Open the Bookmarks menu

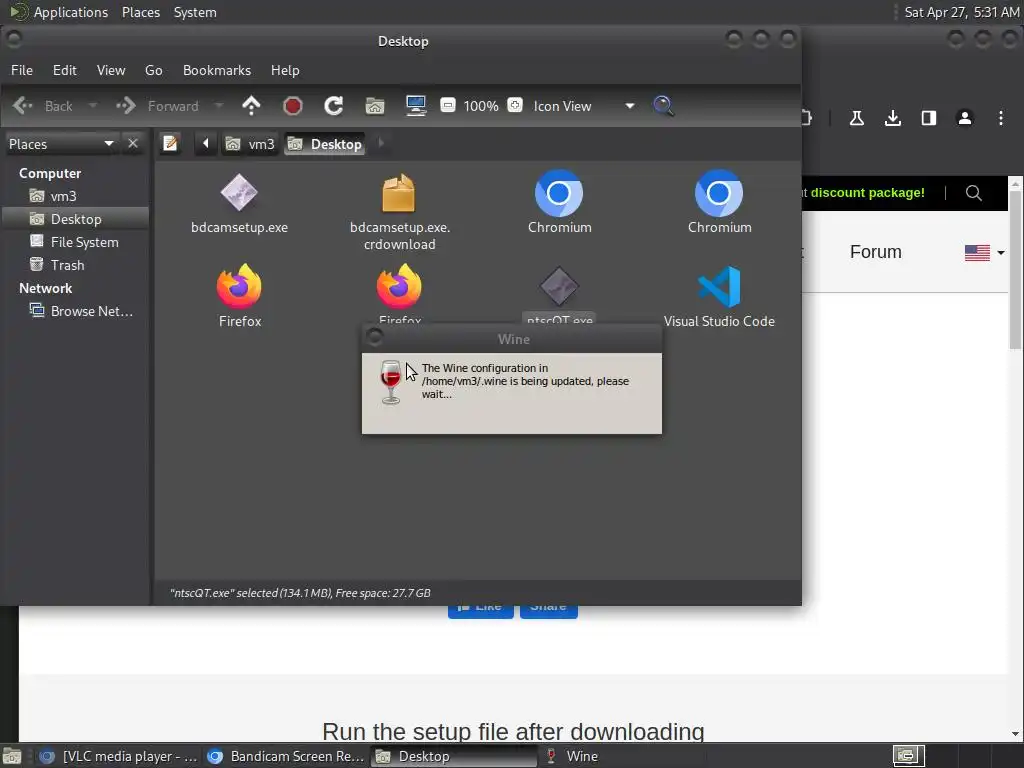[x=217, y=70]
